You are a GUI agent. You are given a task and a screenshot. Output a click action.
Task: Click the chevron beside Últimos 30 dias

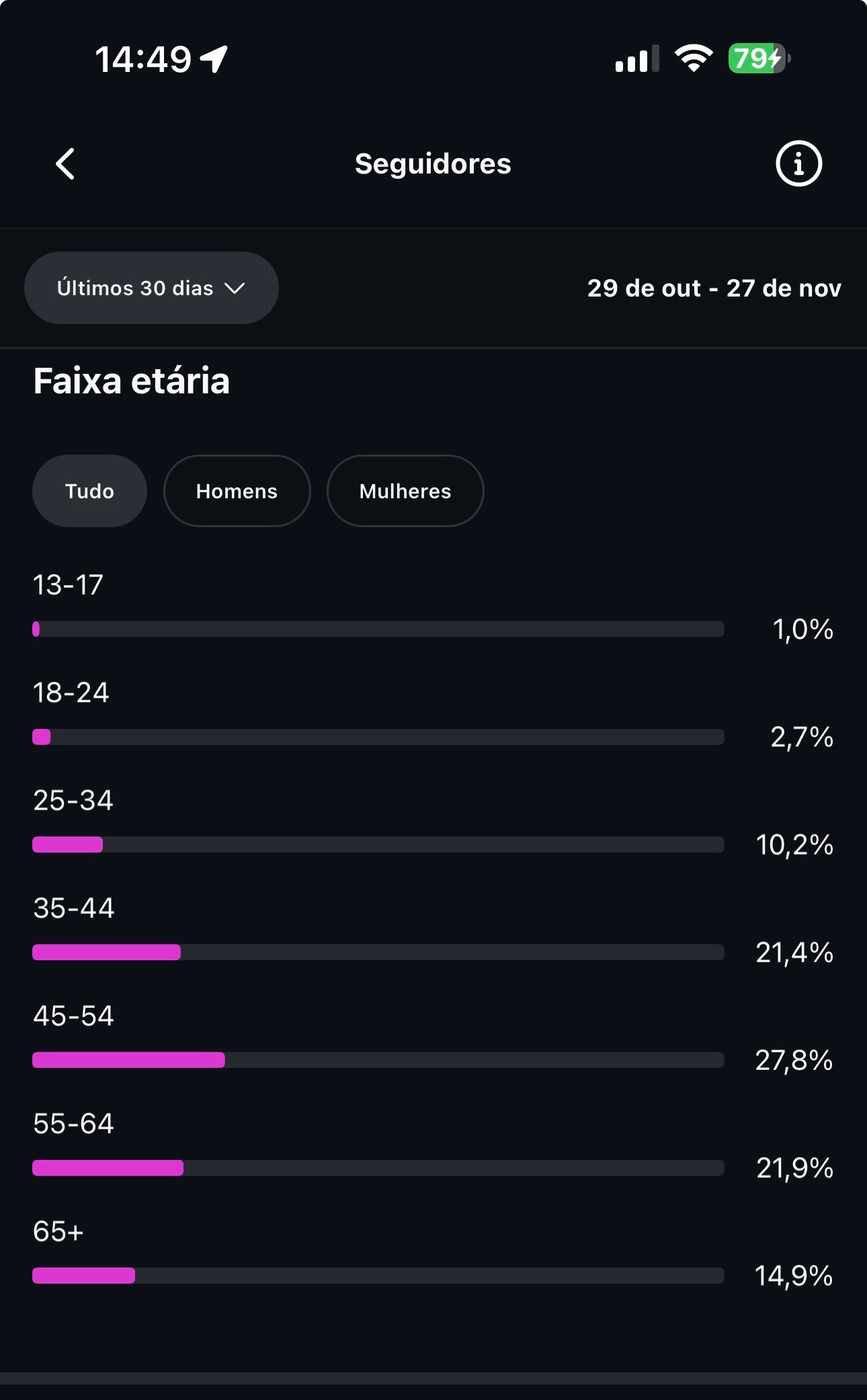pos(235,288)
